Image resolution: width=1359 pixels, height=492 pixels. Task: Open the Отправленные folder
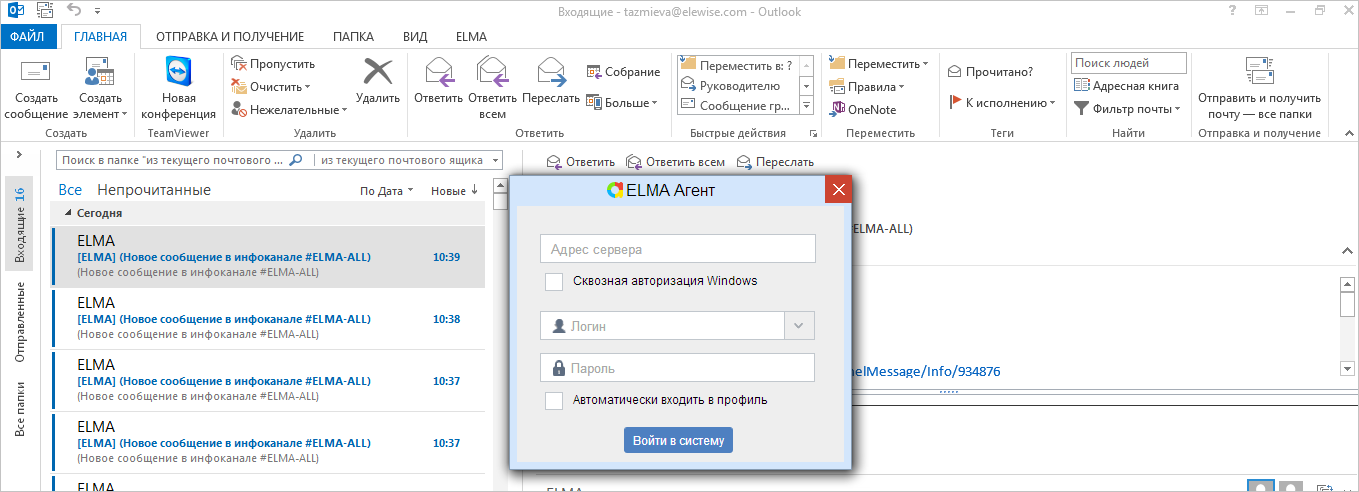coord(19,321)
